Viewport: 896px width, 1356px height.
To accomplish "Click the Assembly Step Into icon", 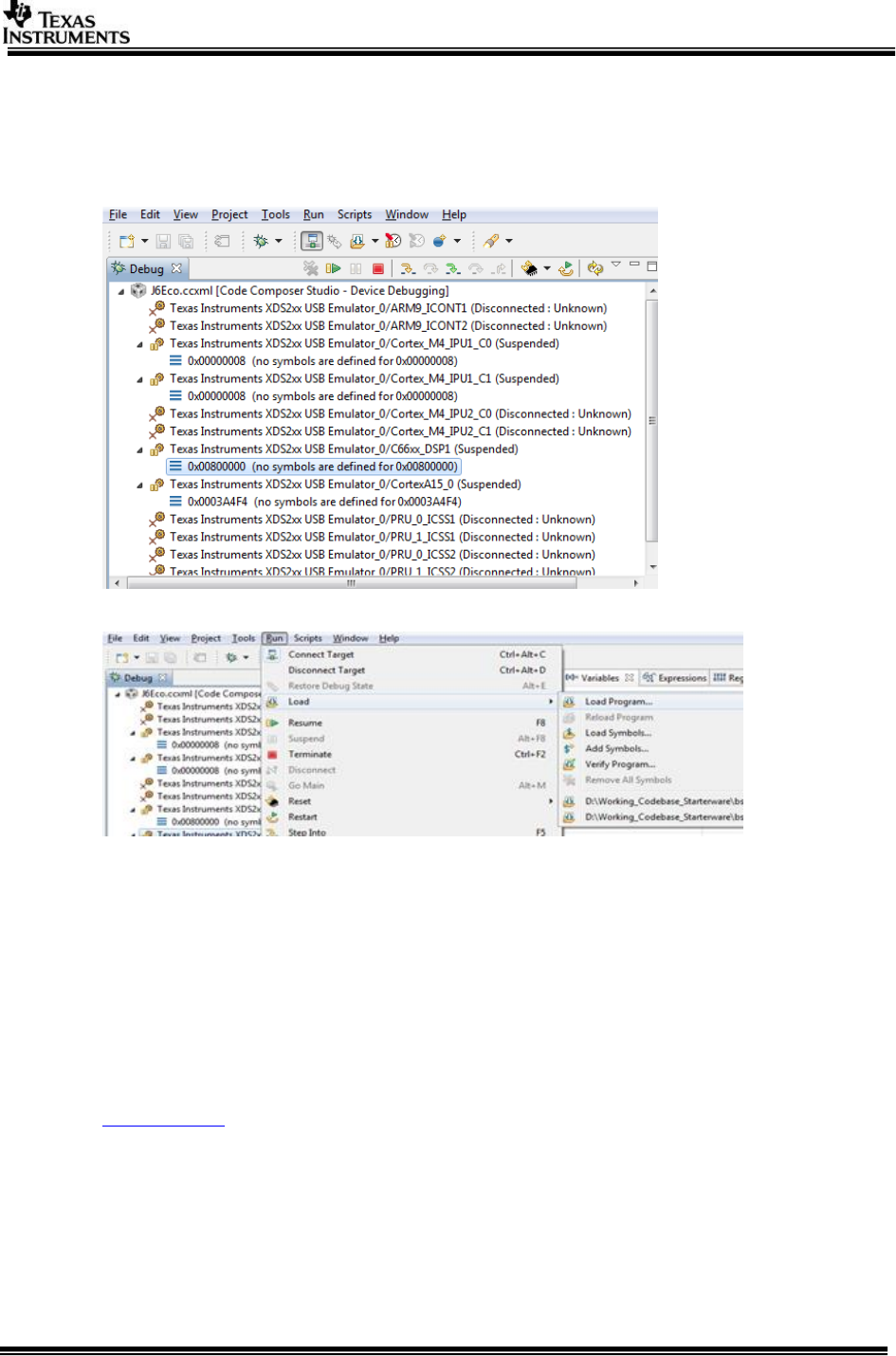I will pyautogui.click(x=452, y=269).
